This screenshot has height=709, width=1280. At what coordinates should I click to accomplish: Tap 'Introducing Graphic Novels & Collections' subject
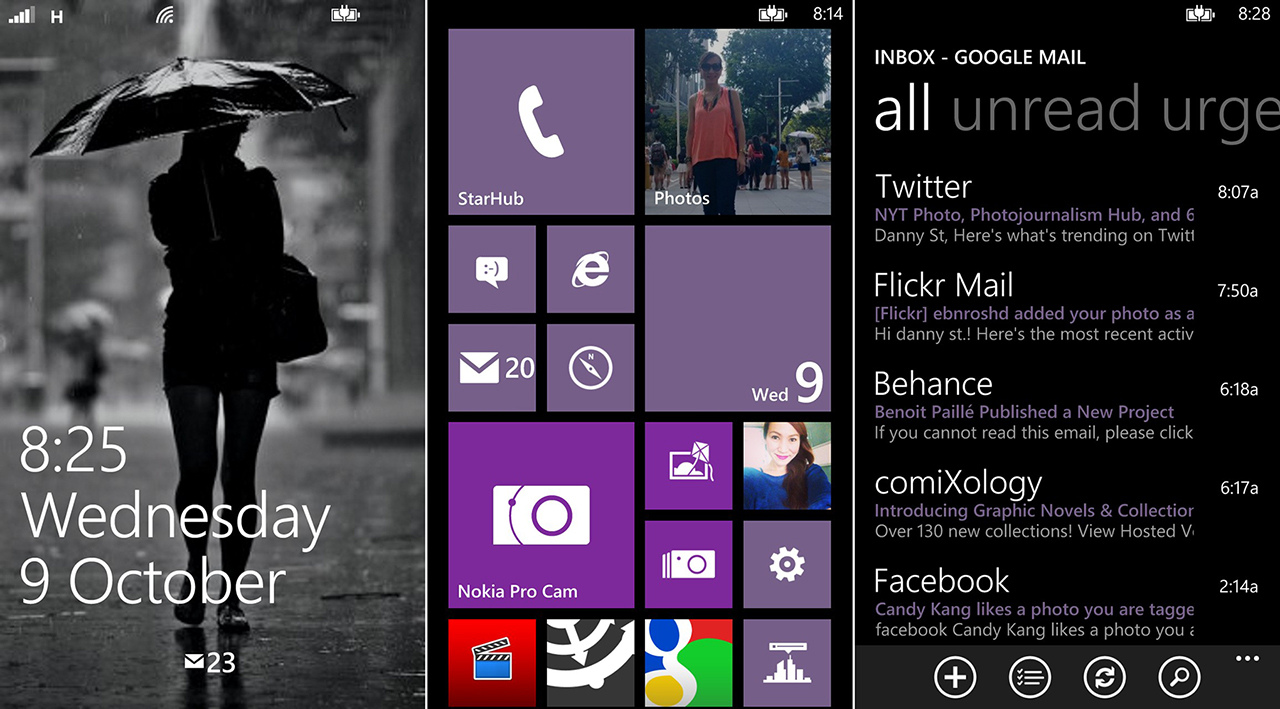pos(1034,510)
